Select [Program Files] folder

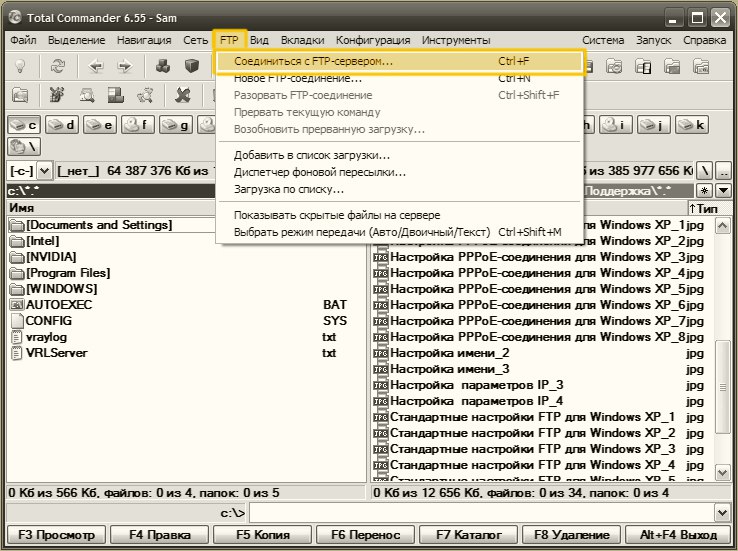pyautogui.click(x=60, y=273)
